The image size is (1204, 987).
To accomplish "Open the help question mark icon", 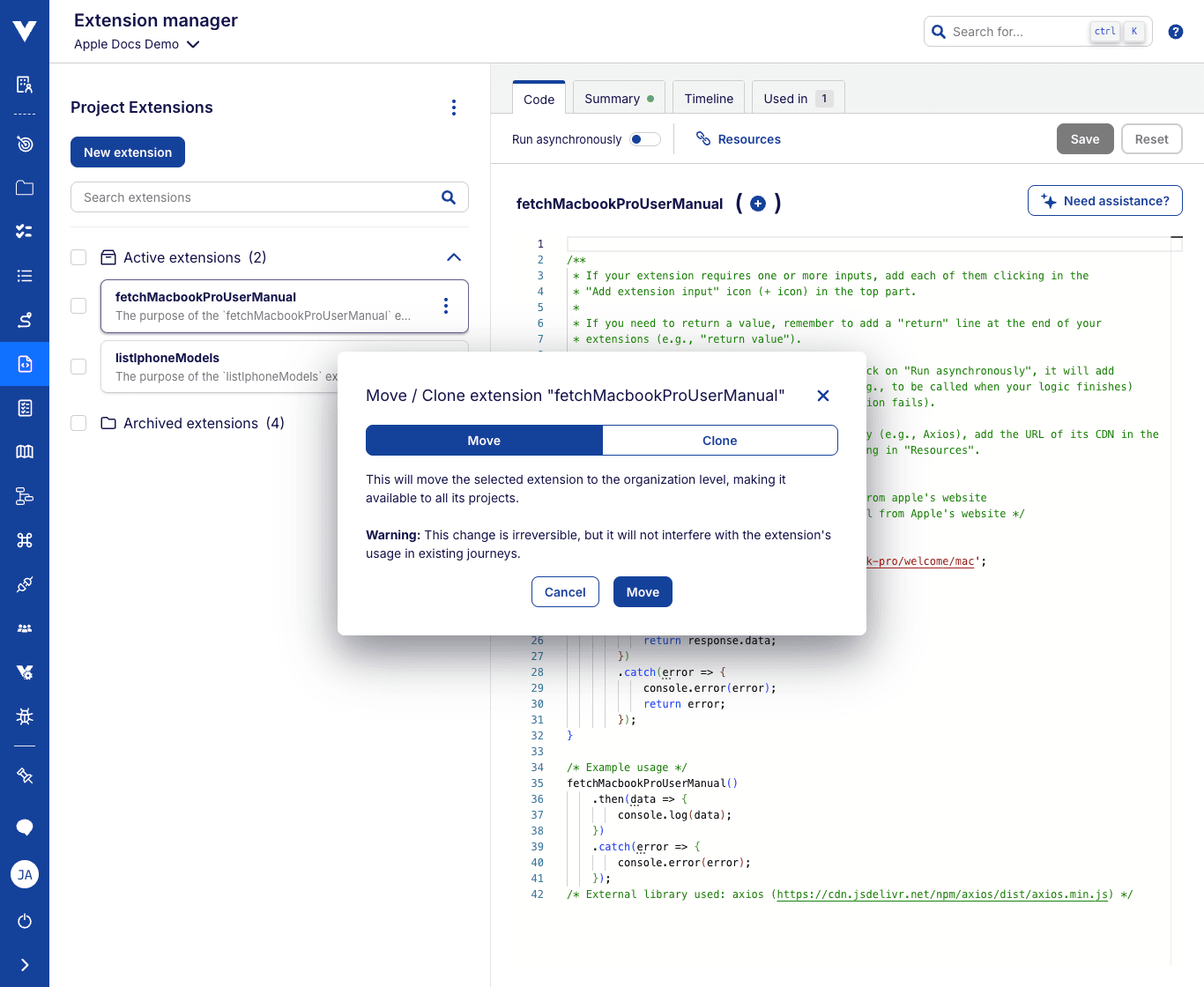I will [x=1175, y=32].
